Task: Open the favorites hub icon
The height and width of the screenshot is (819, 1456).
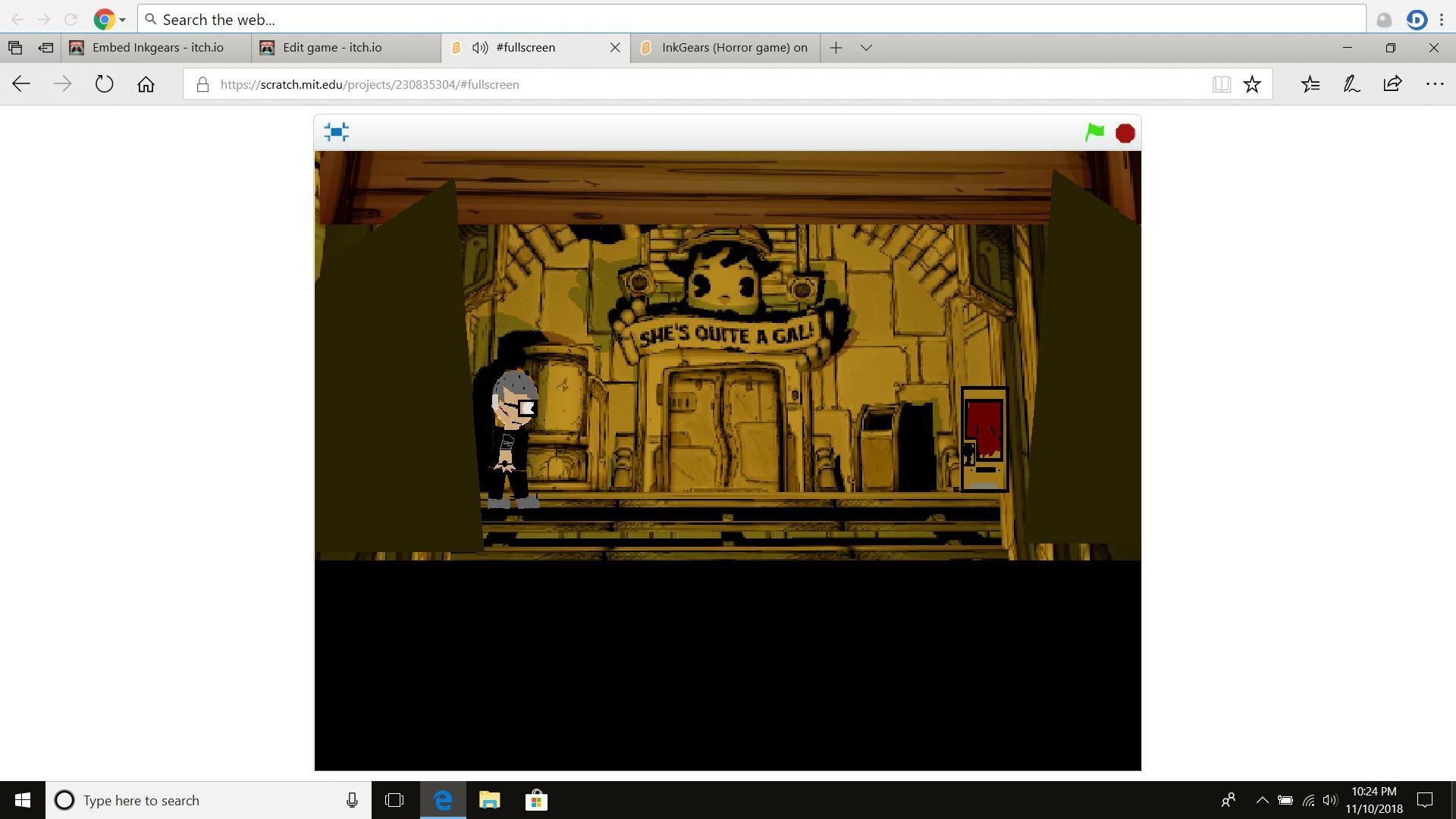Action: (1310, 84)
